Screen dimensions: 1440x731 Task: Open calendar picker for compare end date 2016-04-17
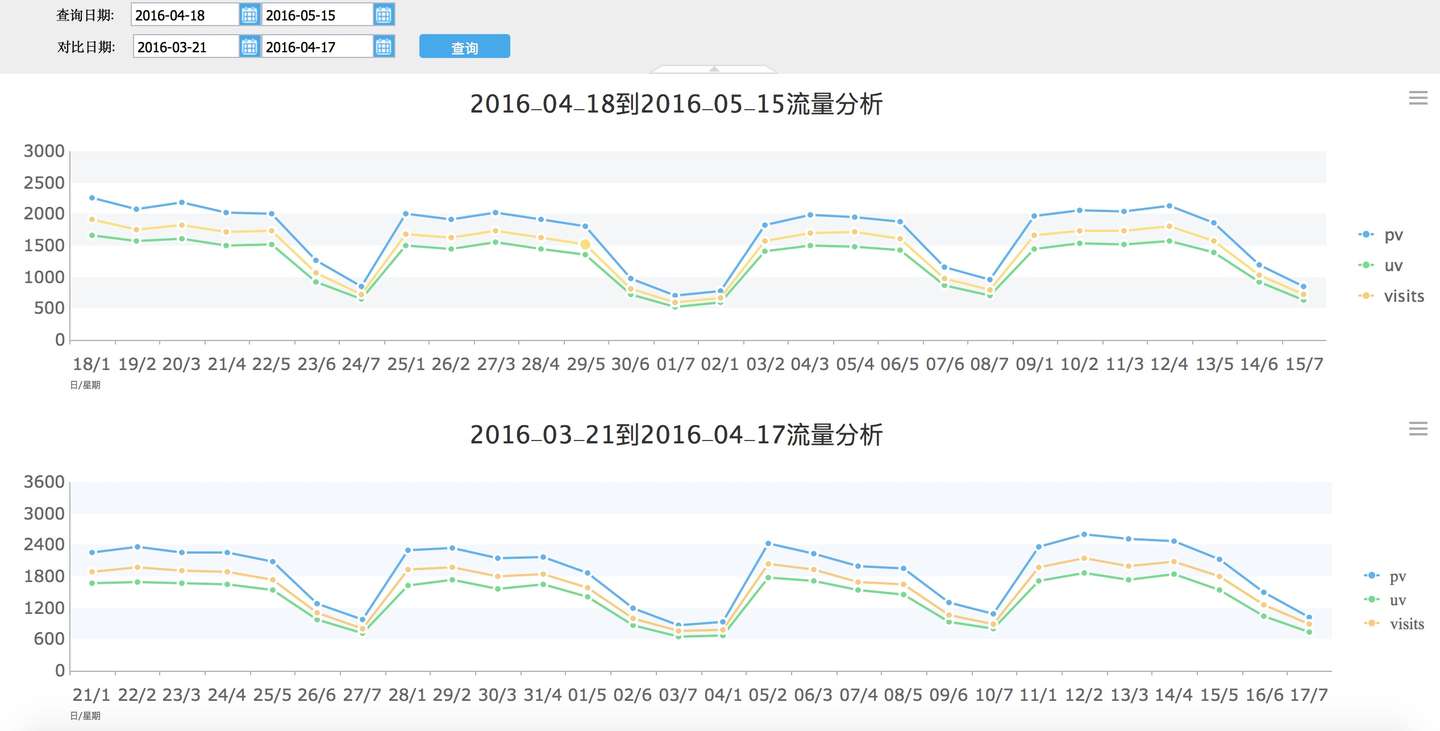point(384,46)
